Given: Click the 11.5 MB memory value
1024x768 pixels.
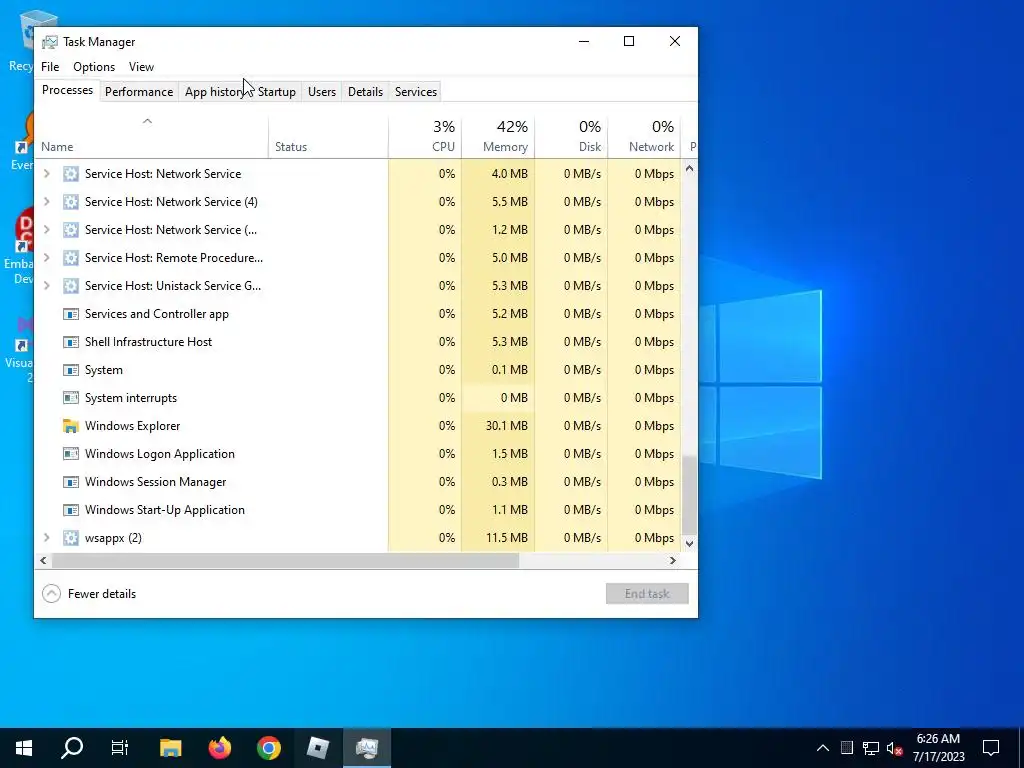Looking at the screenshot, I should tap(507, 538).
